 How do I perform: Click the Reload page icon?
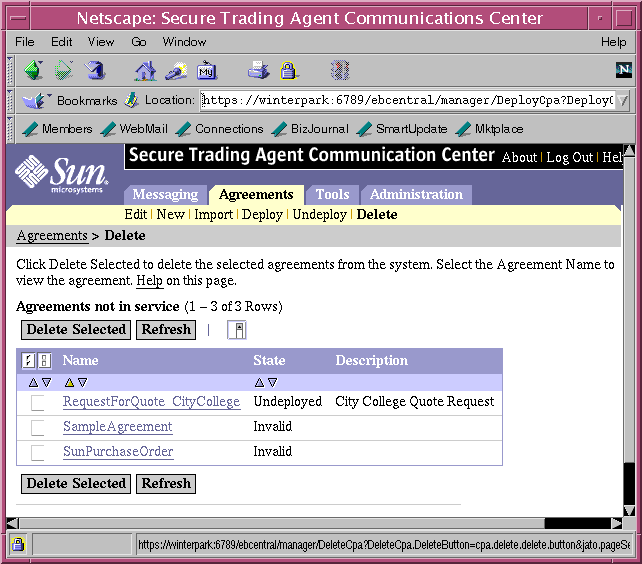pyautogui.click(x=95, y=70)
